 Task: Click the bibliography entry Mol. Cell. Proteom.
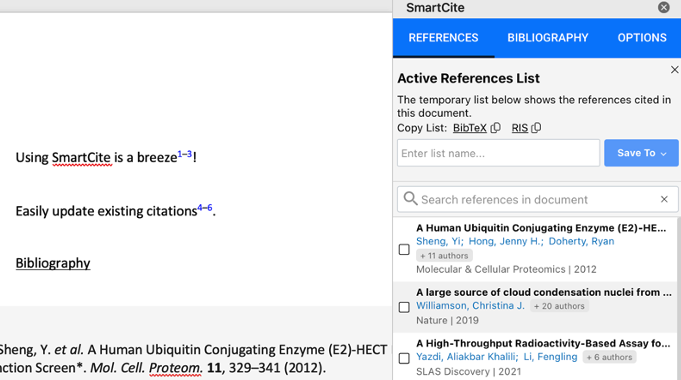click(x=146, y=368)
